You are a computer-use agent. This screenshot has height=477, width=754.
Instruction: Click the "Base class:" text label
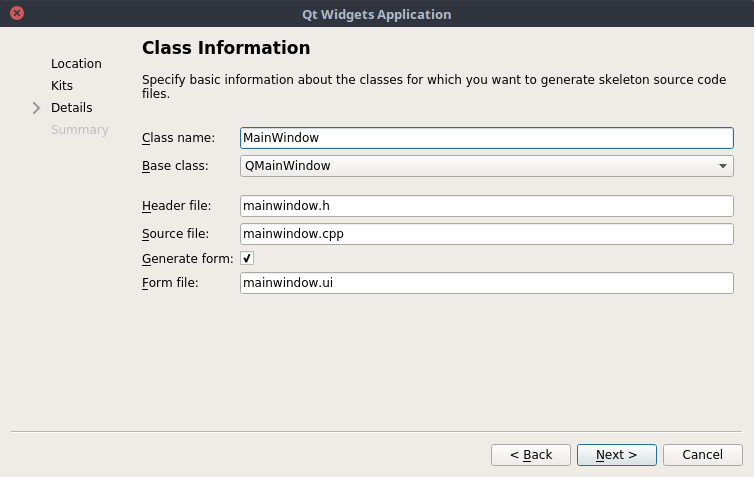175,166
